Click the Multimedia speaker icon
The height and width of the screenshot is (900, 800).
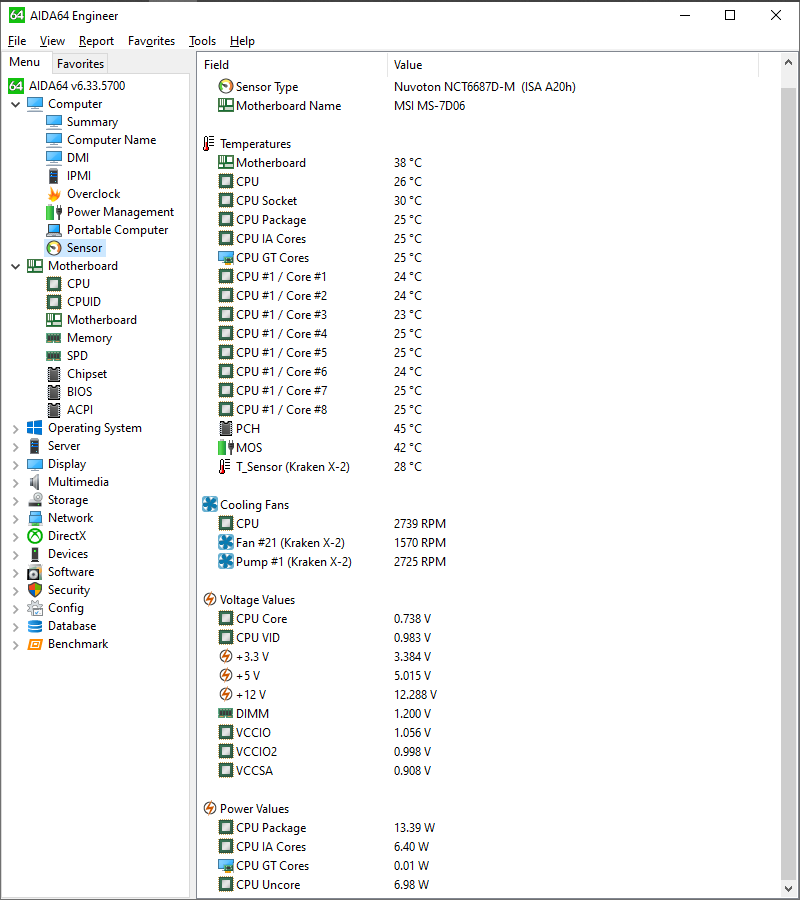click(x=35, y=482)
